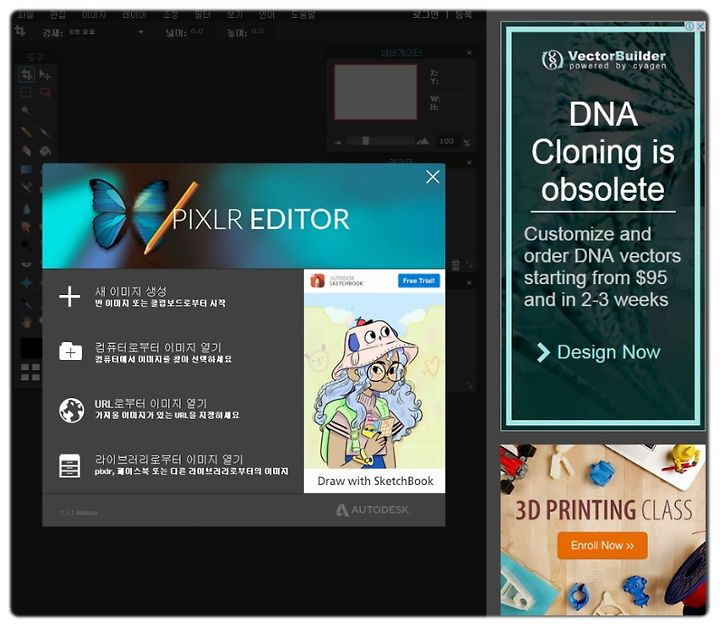Select the blue Bloat tool
The width and height of the screenshot is (720, 627).
[26, 282]
